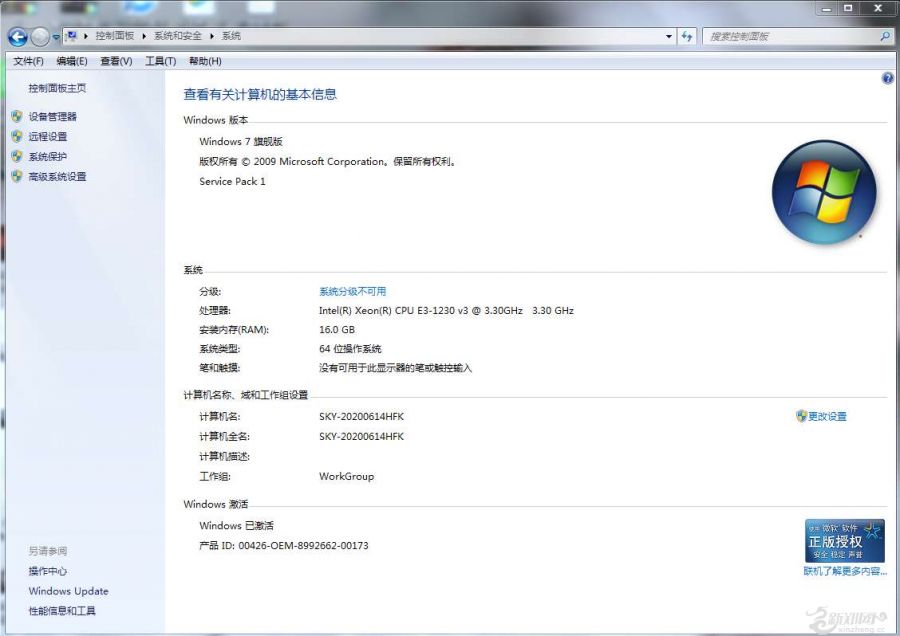Screen dimensions: 900x636
Task: Click the shield icon beside 设备管理器
Action: click(17, 117)
